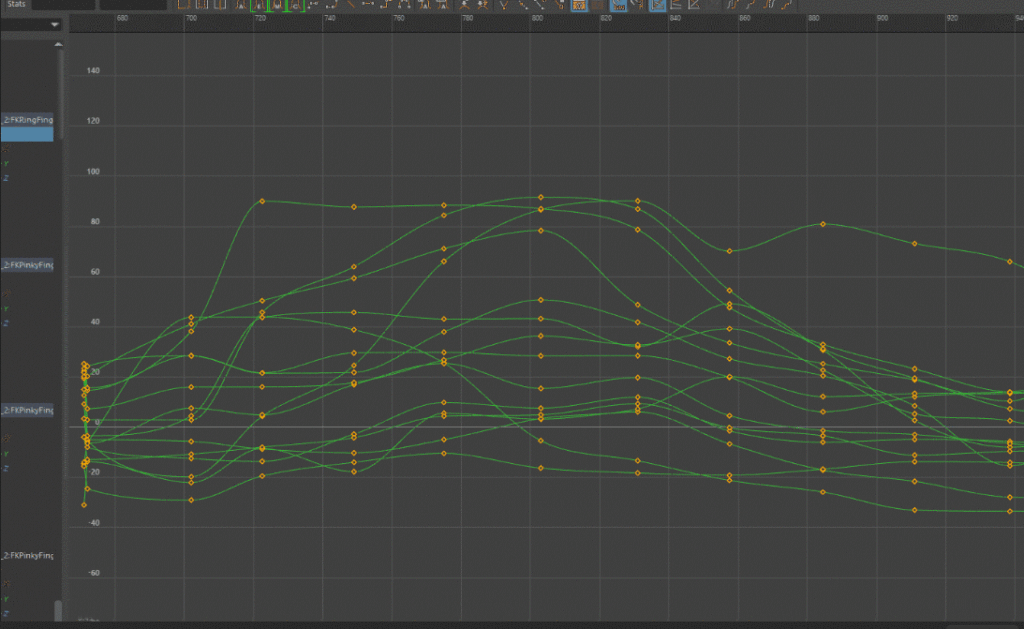Viewport: 1024px width, 629px height.
Task: Select highlighted blue row under FKRingFing
Action: pos(27,134)
